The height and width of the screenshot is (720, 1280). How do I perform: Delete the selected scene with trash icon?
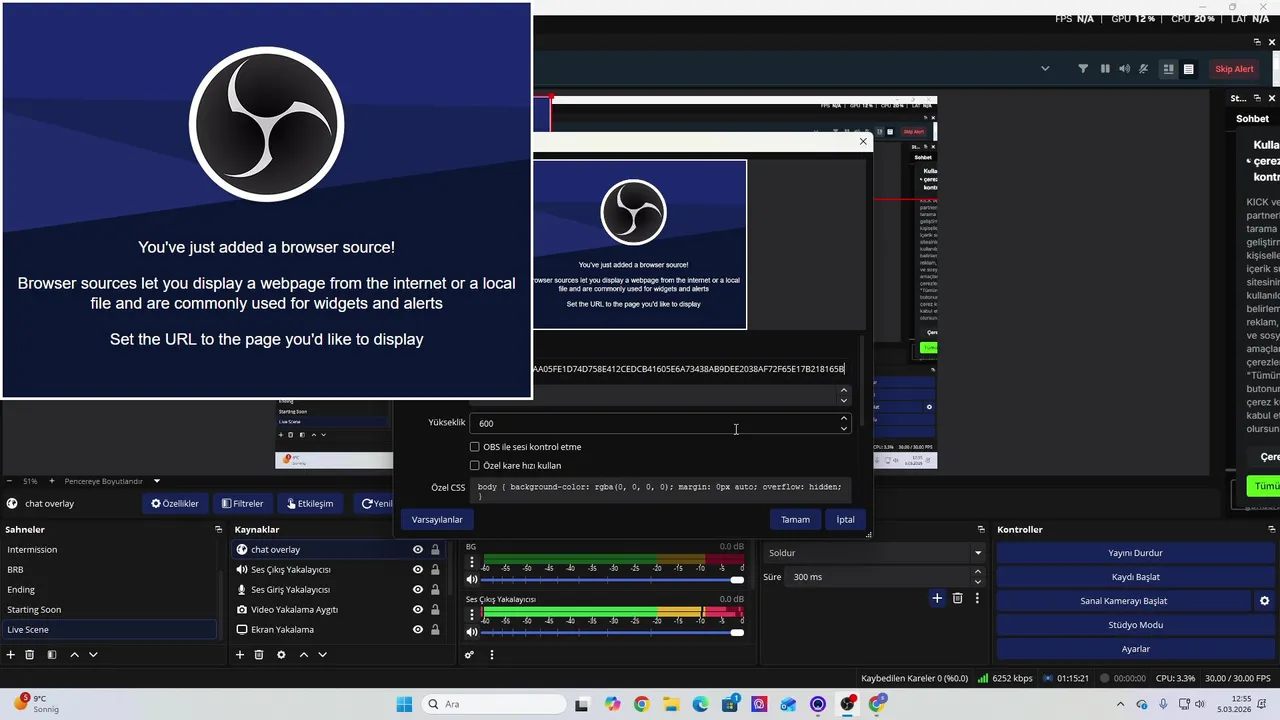(x=30, y=655)
